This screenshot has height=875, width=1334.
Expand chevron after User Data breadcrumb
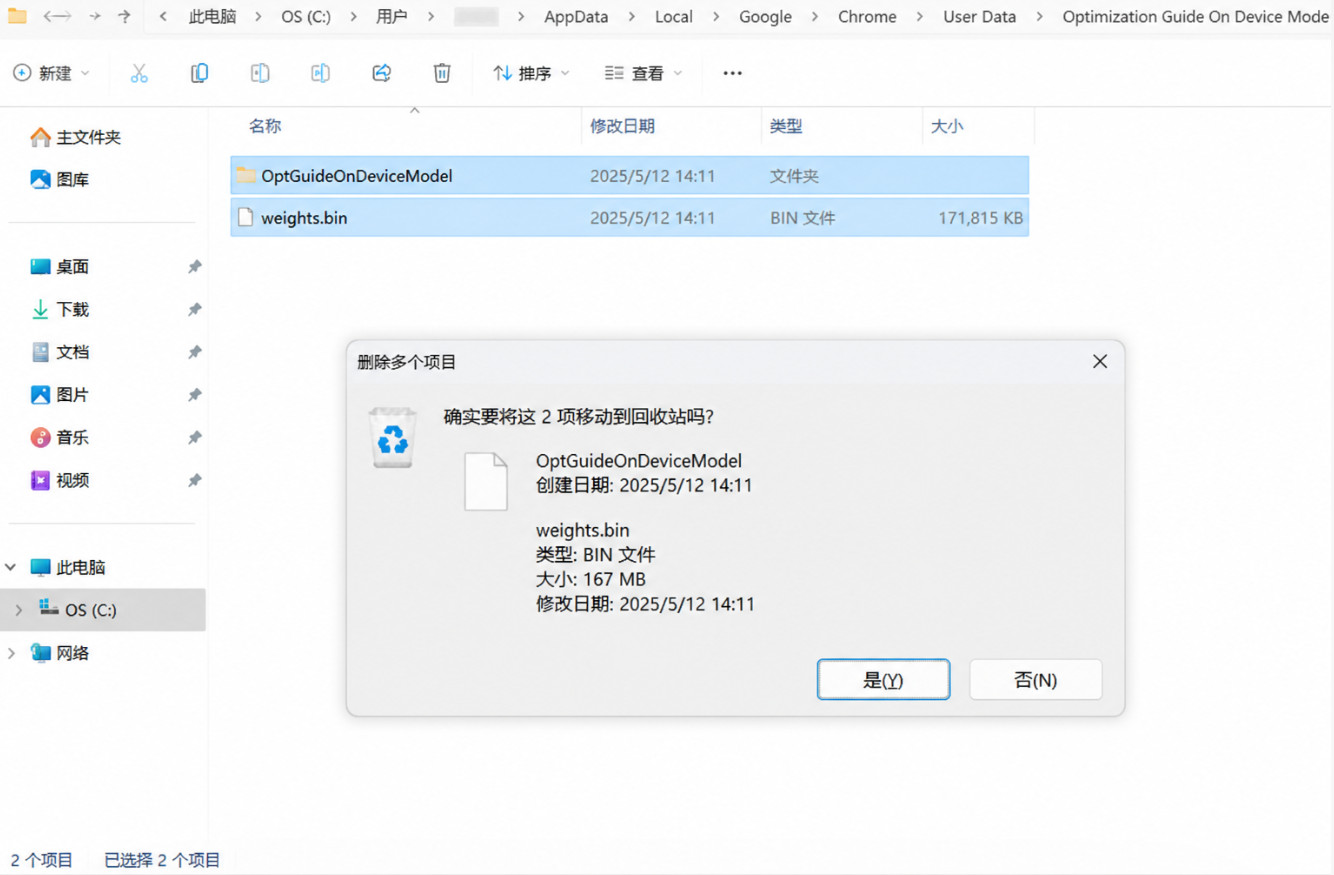coord(1040,17)
